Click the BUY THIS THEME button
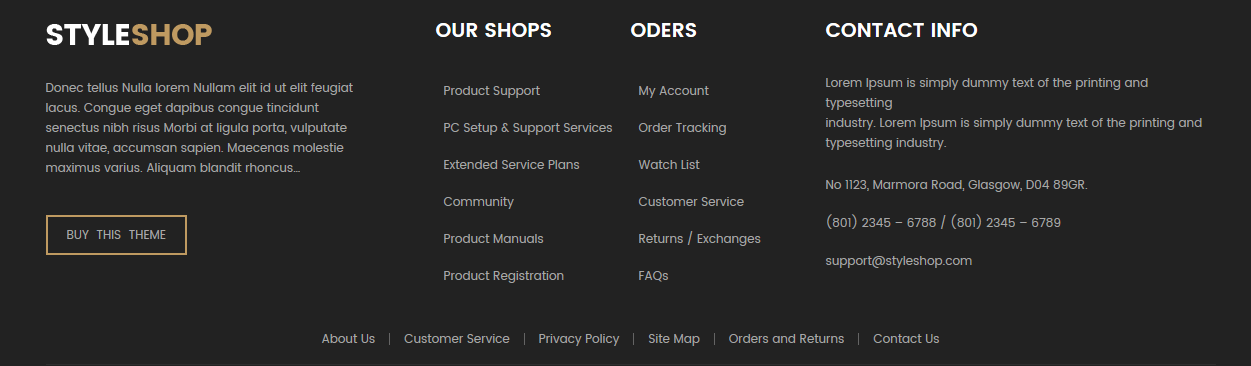The width and height of the screenshot is (1251, 366). [116, 235]
